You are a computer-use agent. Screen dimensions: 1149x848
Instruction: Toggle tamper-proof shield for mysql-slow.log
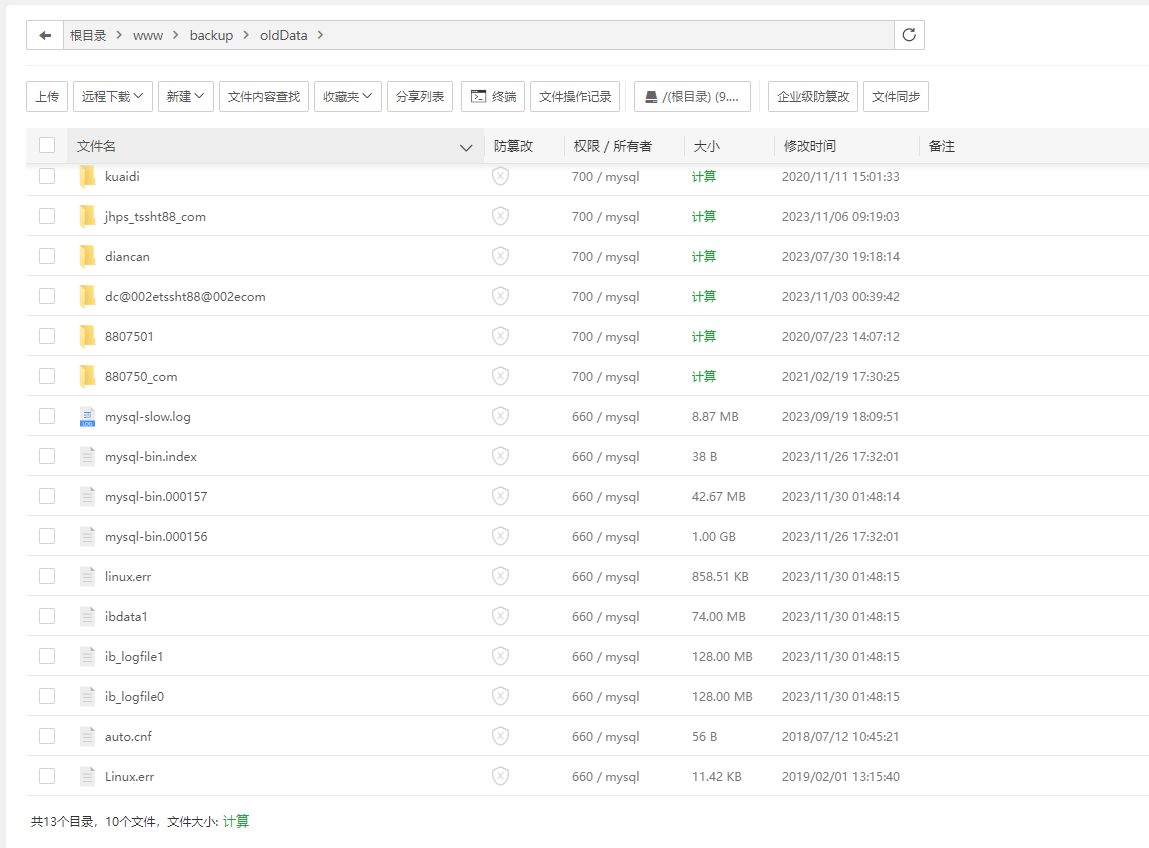pos(500,416)
